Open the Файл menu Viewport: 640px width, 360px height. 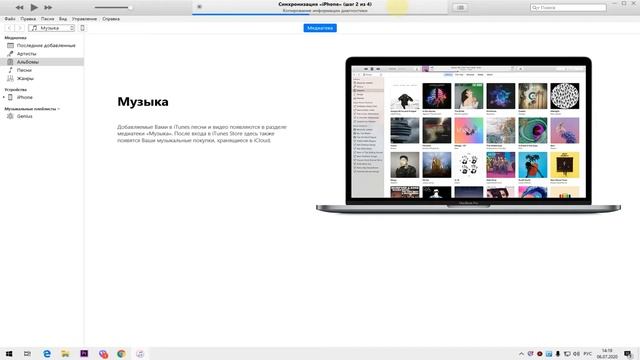pyautogui.click(x=10, y=19)
